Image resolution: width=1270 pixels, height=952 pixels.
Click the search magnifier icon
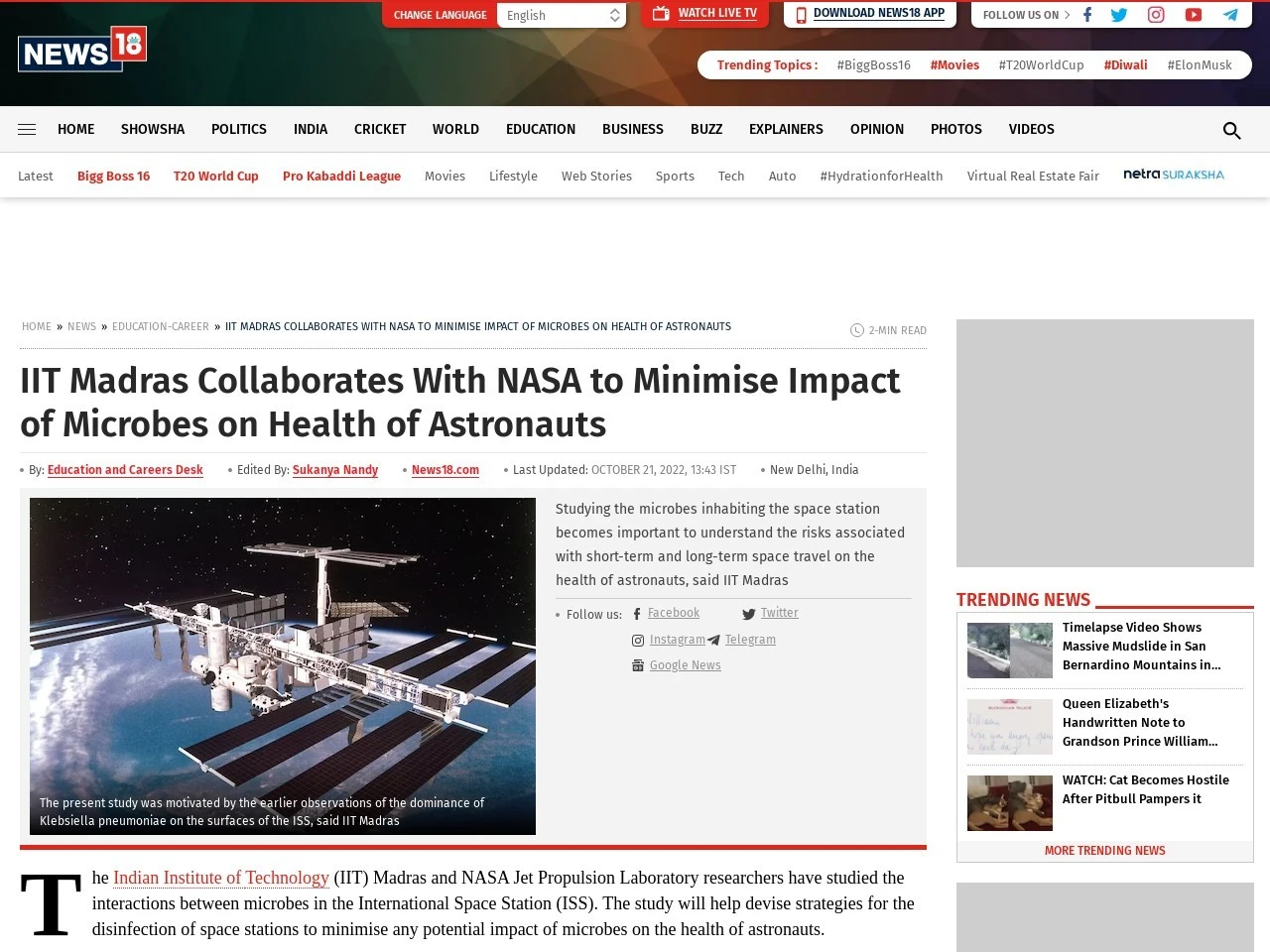pyautogui.click(x=1231, y=130)
